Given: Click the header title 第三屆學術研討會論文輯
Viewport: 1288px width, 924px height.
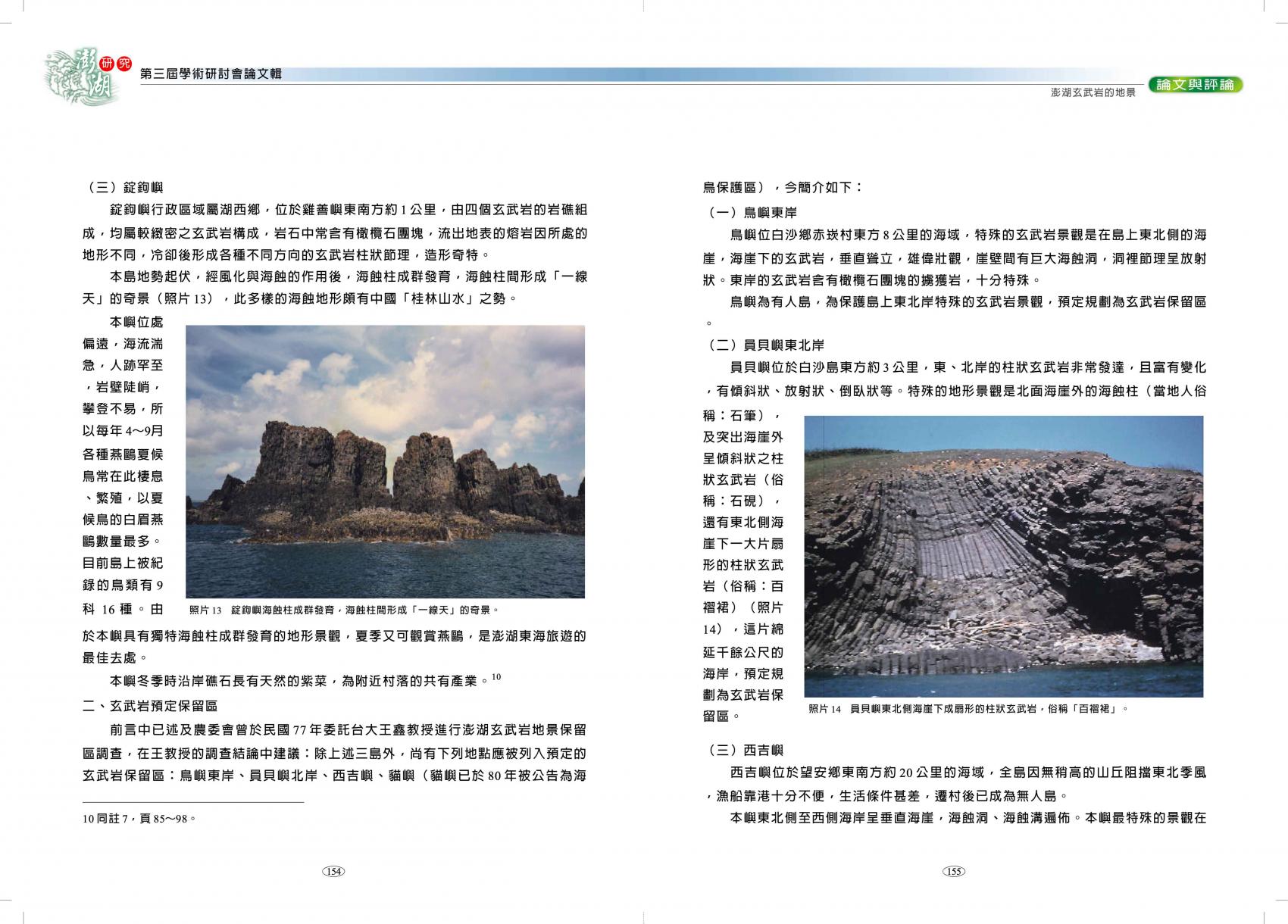Looking at the screenshot, I should tap(211, 73).
